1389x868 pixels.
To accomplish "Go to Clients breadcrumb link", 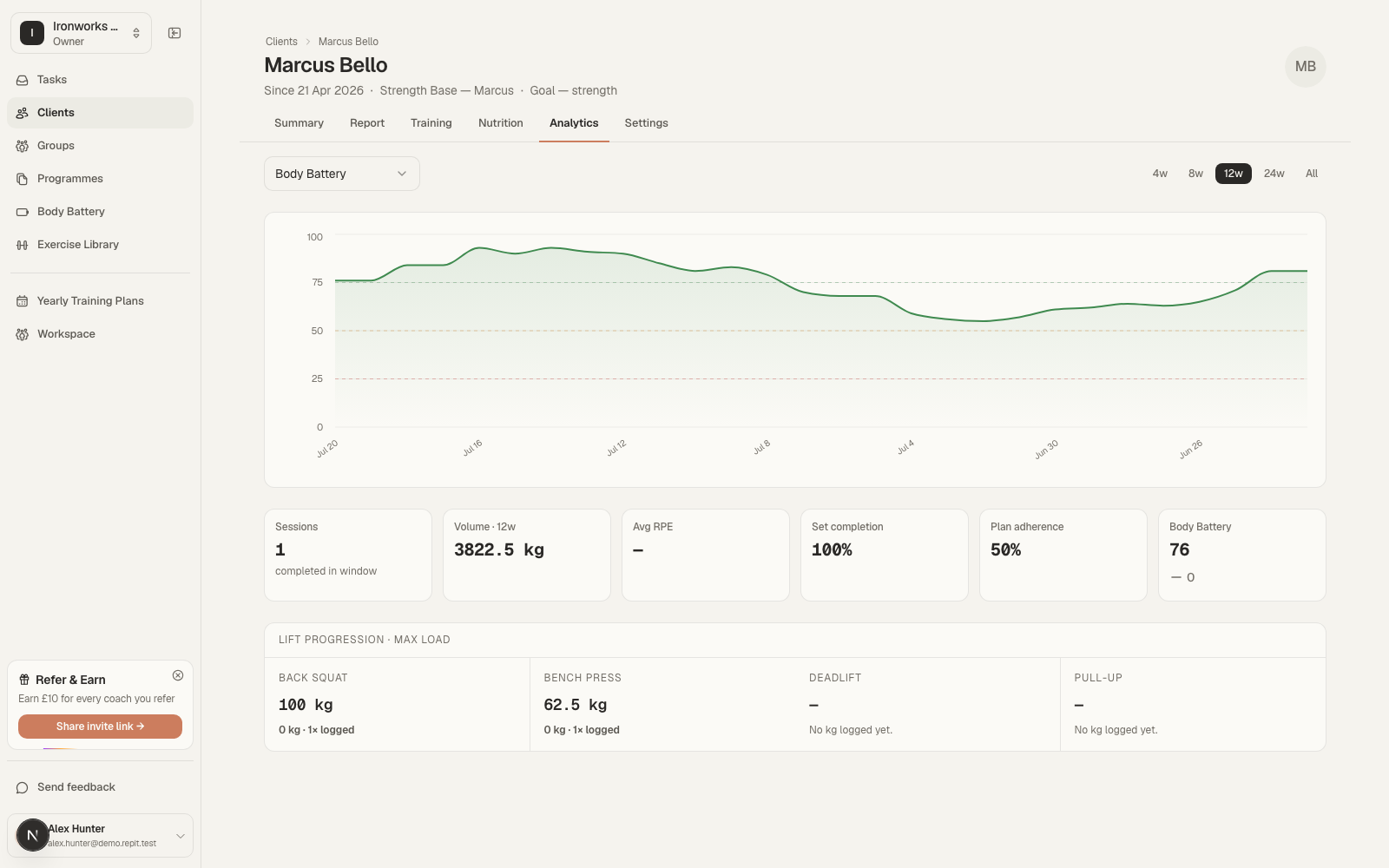I will 281,42.
